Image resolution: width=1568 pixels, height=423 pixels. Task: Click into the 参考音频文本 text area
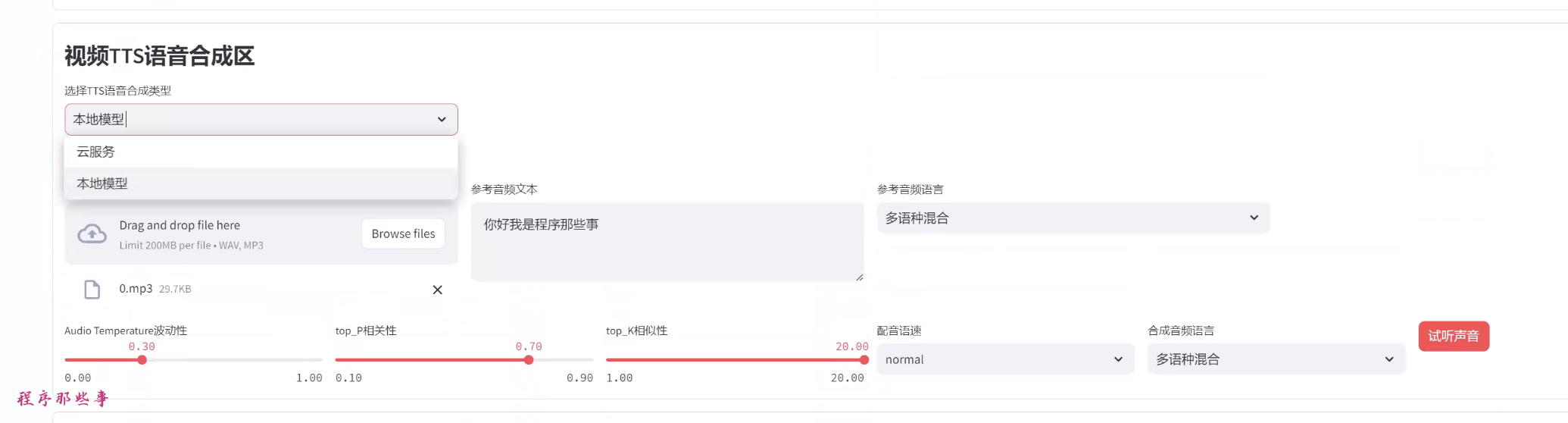pos(667,241)
